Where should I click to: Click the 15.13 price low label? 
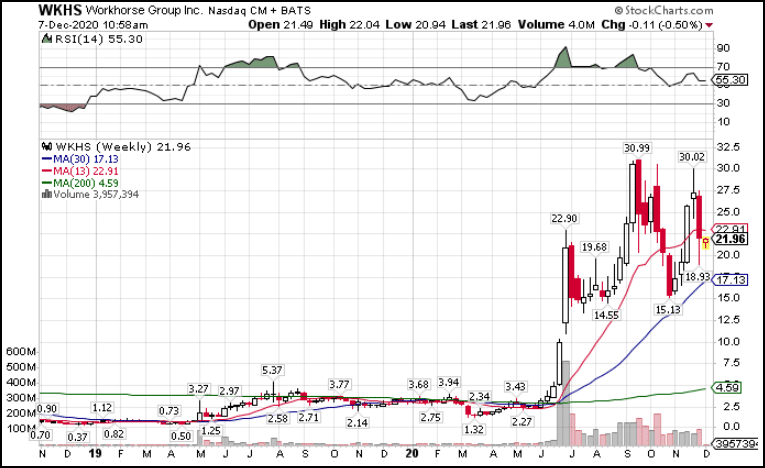pyautogui.click(x=668, y=309)
